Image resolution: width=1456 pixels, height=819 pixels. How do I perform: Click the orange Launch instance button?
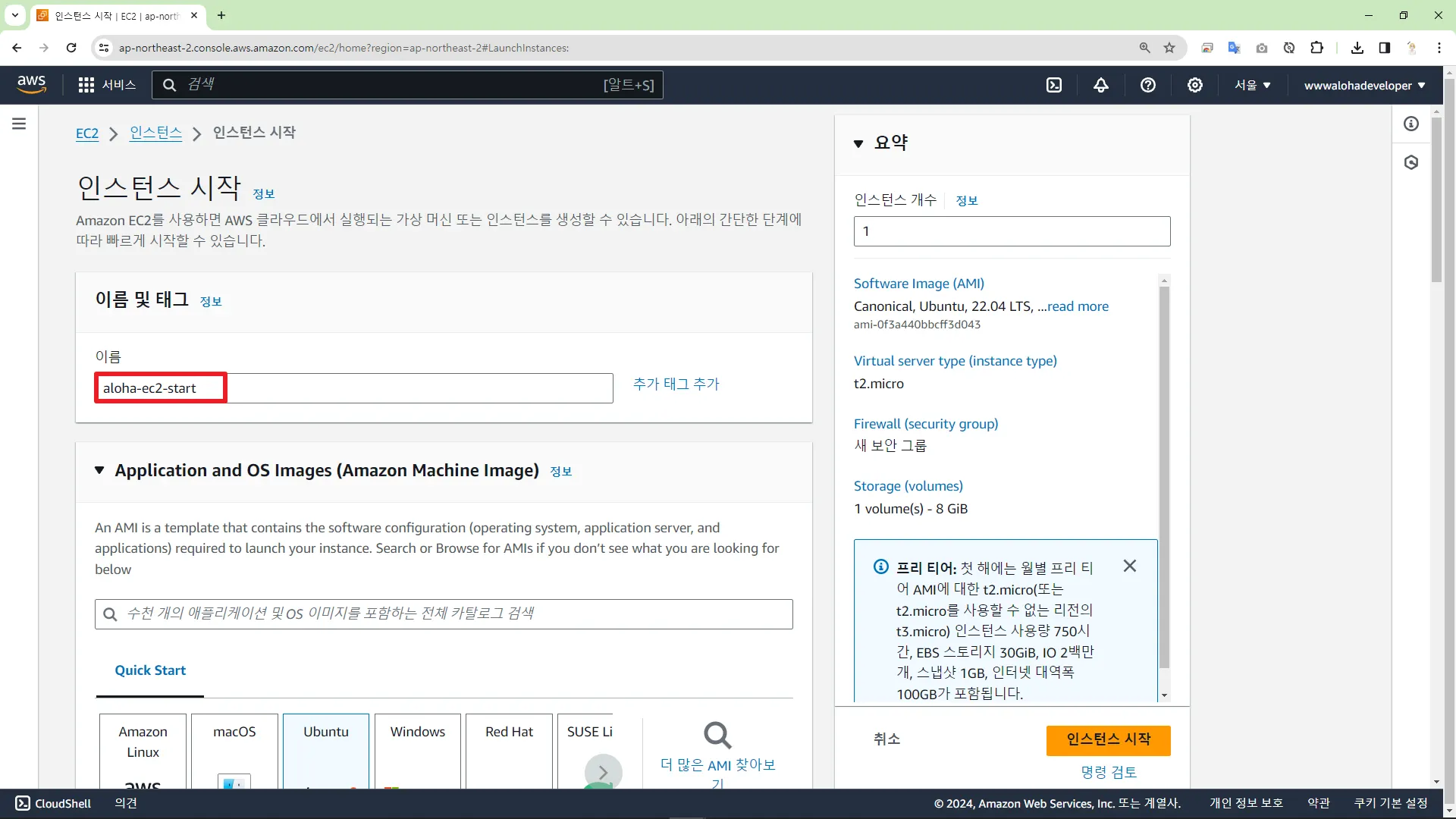(x=1108, y=739)
